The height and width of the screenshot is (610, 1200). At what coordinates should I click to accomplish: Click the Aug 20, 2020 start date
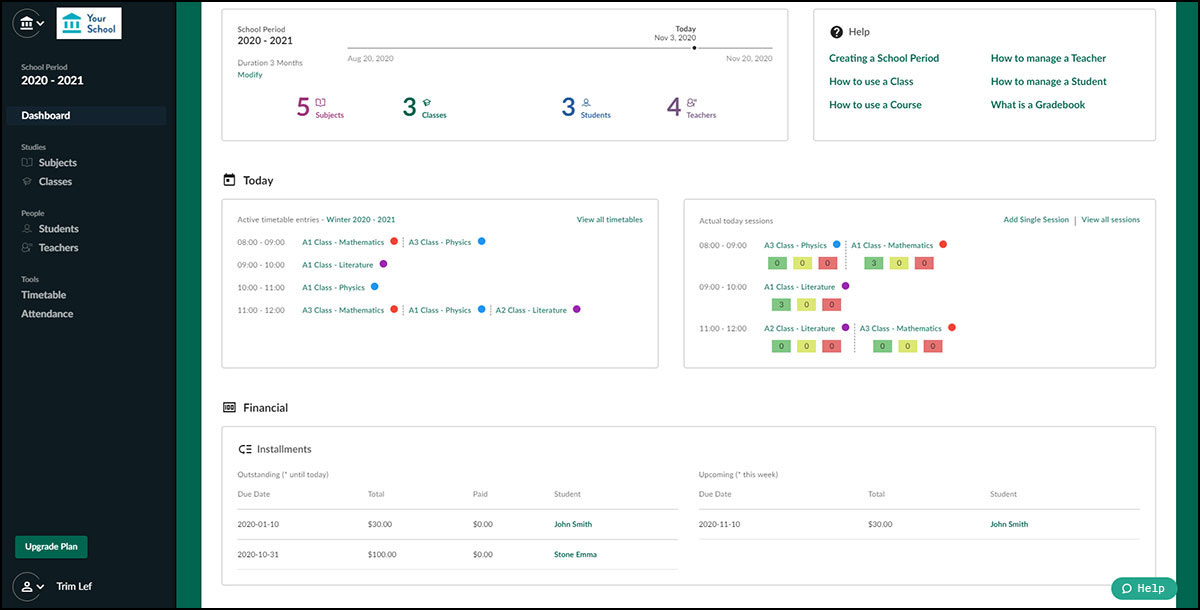pyautogui.click(x=370, y=59)
